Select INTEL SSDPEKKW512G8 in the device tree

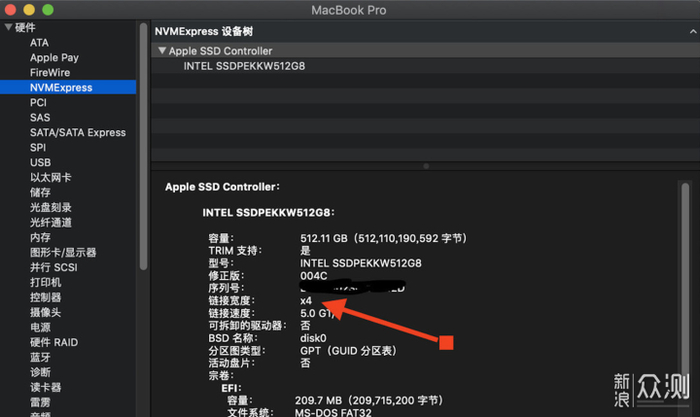click(244, 66)
